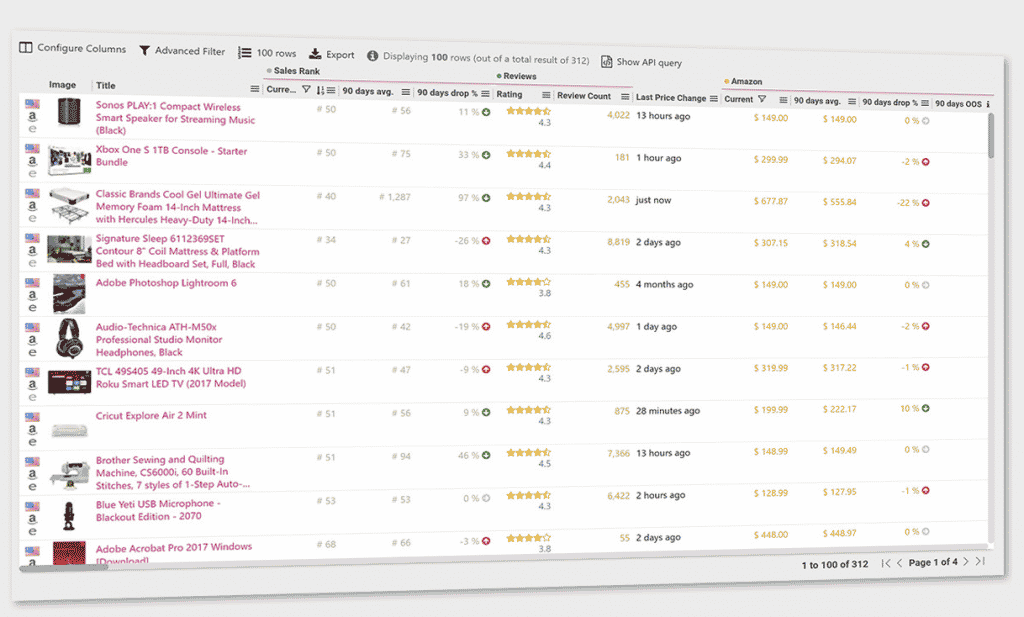This screenshot has height=617, width=1024.
Task: Click Amazon Current filter funnel icon
Action: (761, 99)
